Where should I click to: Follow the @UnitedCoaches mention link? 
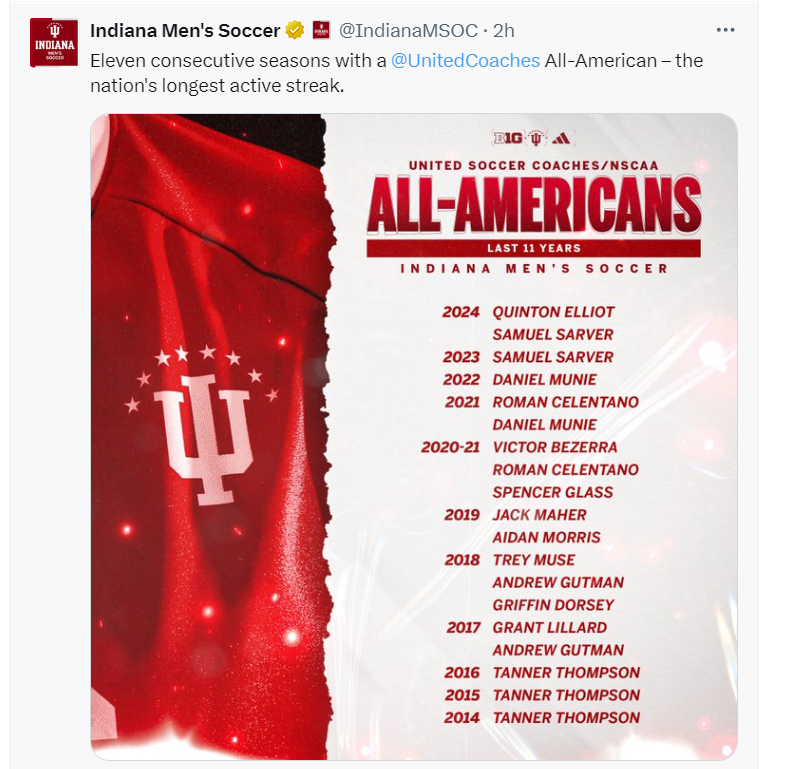click(464, 60)
